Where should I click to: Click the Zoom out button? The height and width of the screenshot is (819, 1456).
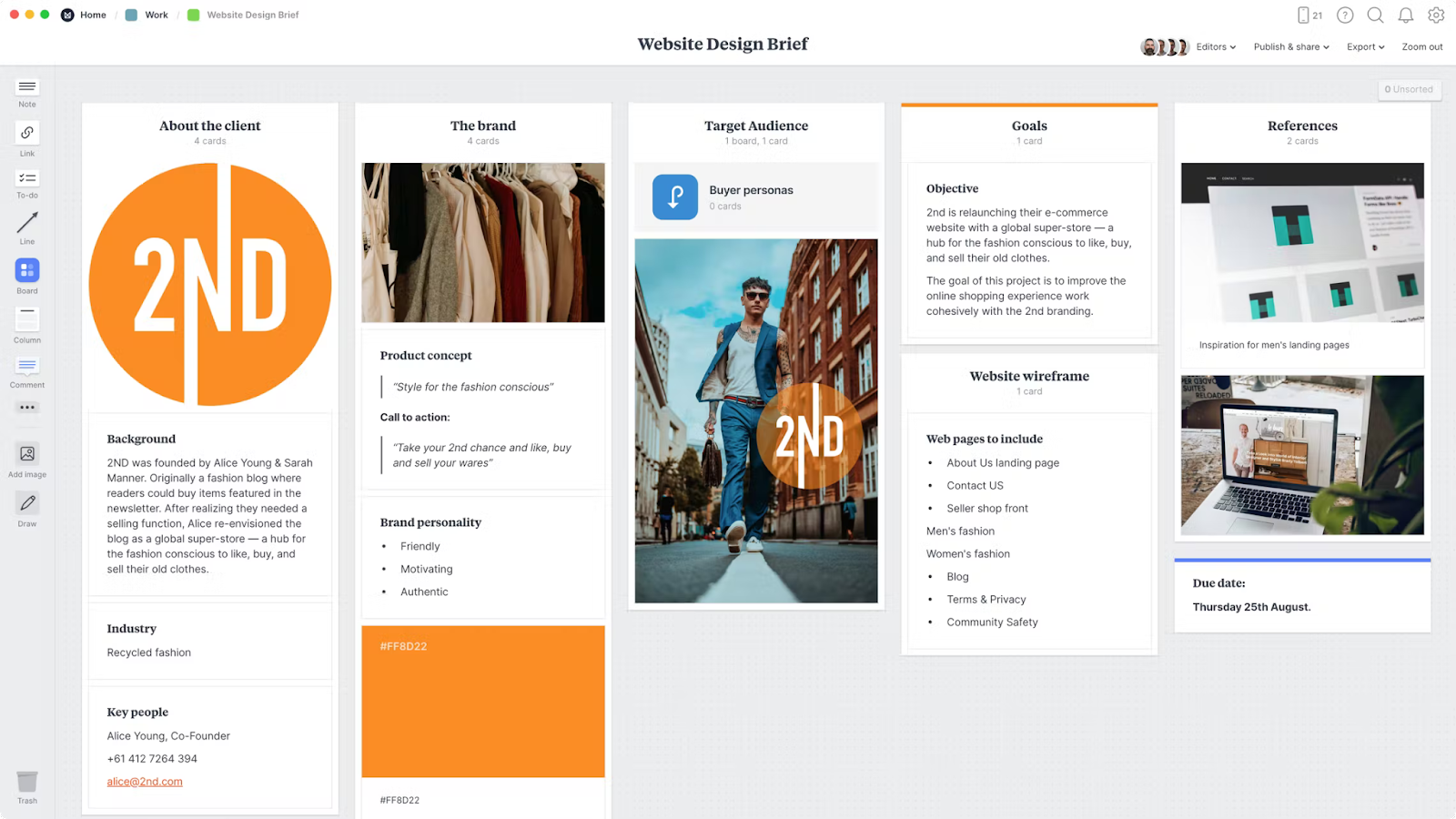(x=1421, y=47)
